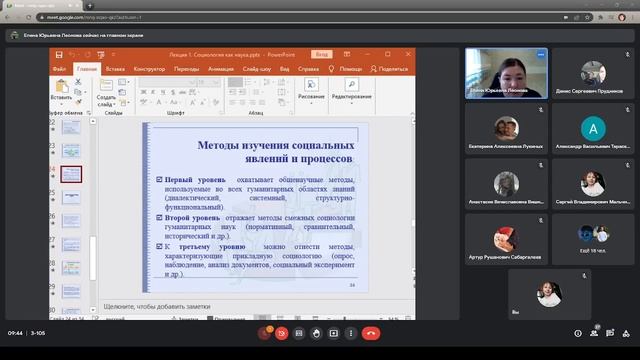Click Артур Рушанович participant tile
The image size is (640, 360).
pyautogui.click(x=506, y=239)
